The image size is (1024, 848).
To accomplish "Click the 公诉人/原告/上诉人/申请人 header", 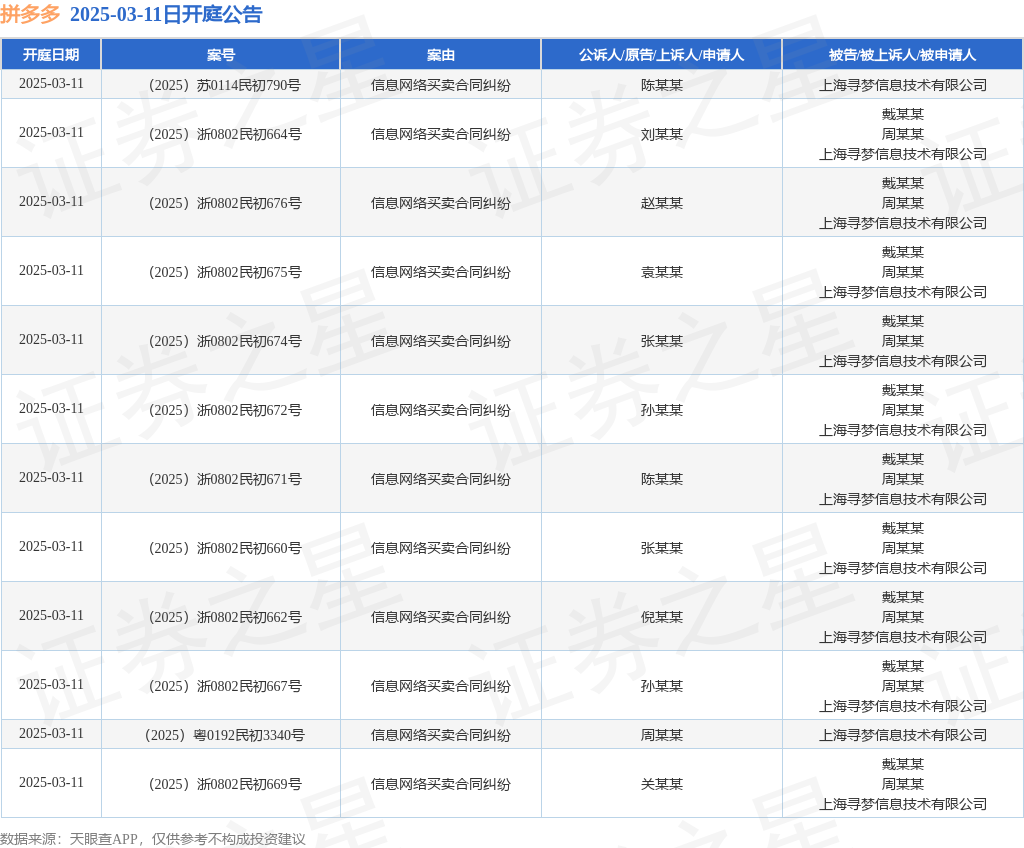I will [x=662, y=55].
